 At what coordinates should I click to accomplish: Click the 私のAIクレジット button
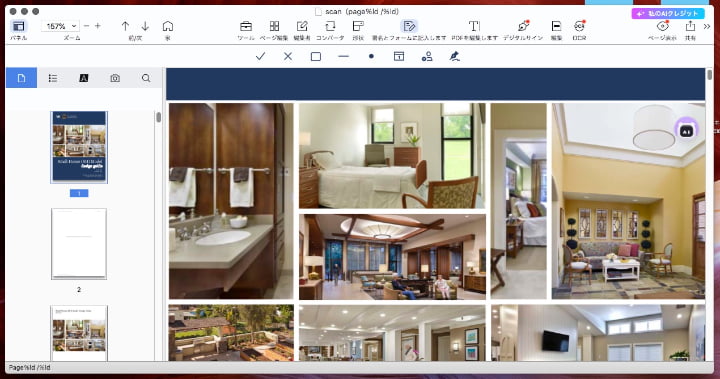click(668, 13)
